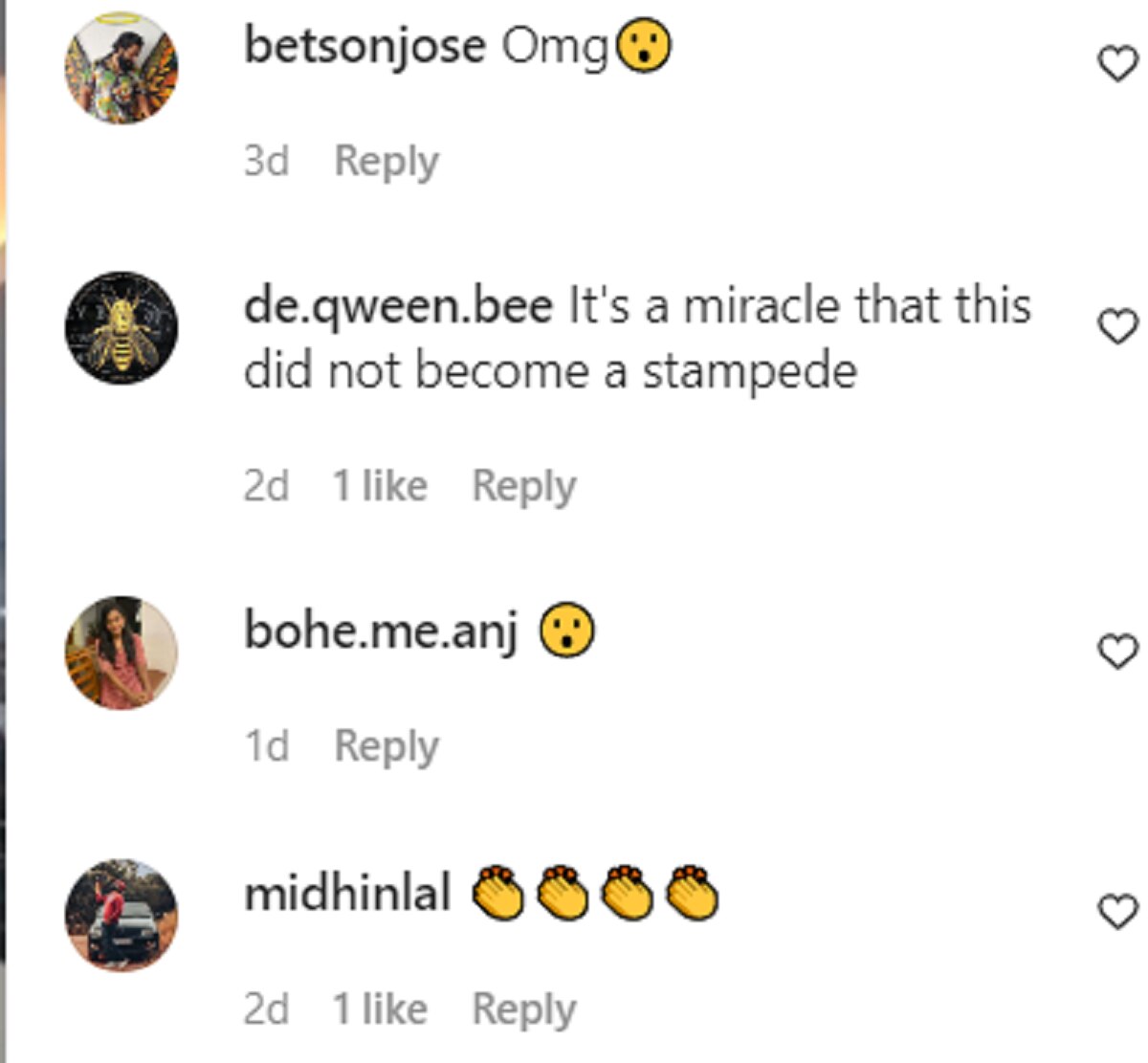View bohe.me.anj's profile avatar
Screen dimensions: 1148x1063
tap(121, 653)
